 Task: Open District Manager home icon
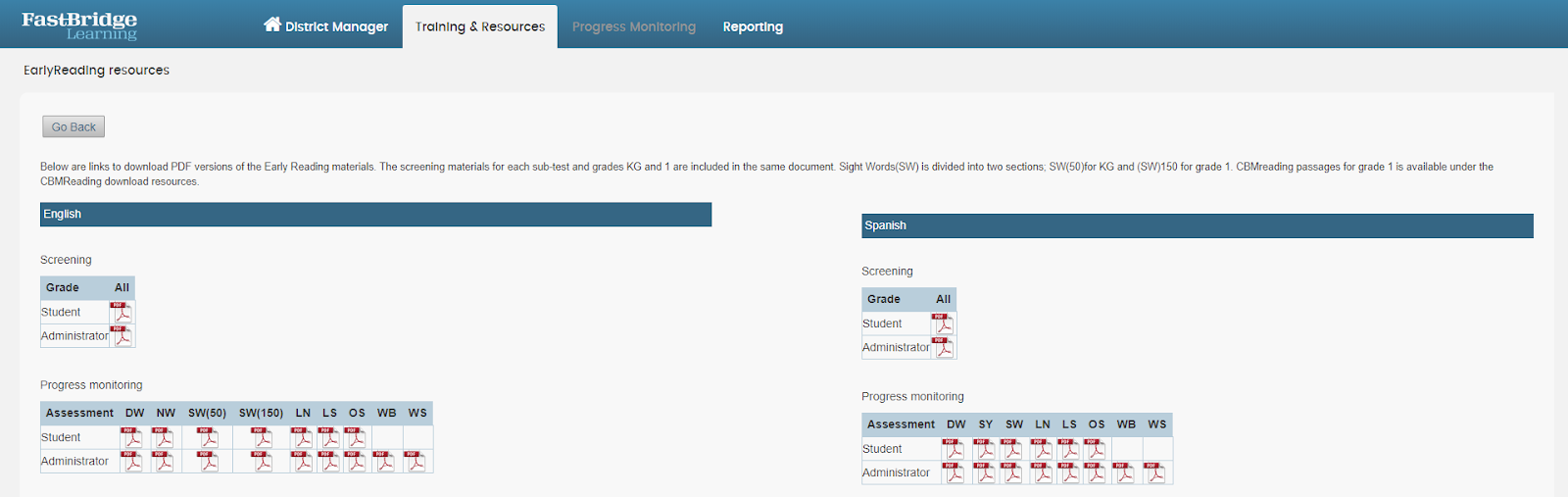pos(272,25)
